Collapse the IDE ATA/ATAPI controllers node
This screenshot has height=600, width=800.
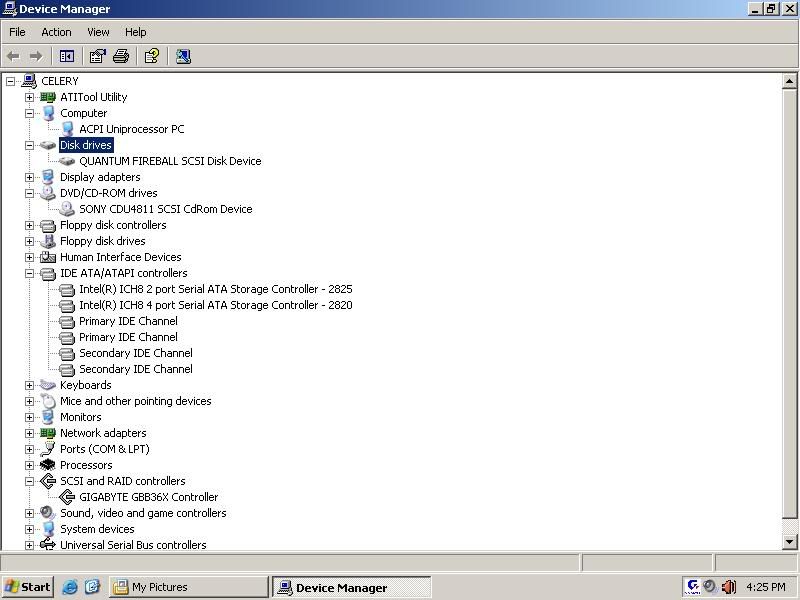tap(30, 273)
